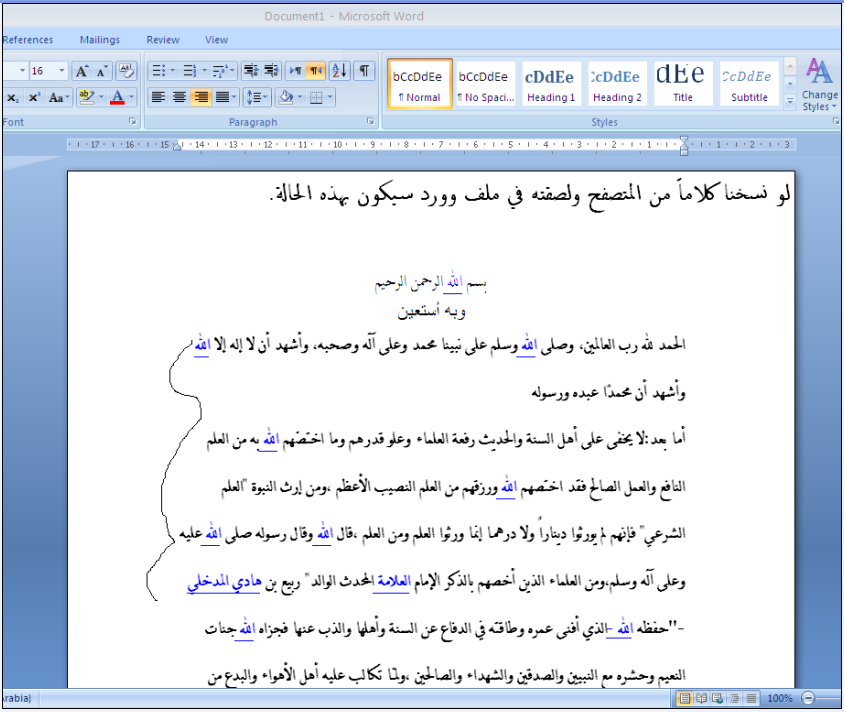This screenshot has height=712, width=844.
Task: Click the red font color swatch
Action: coord(118,97)
